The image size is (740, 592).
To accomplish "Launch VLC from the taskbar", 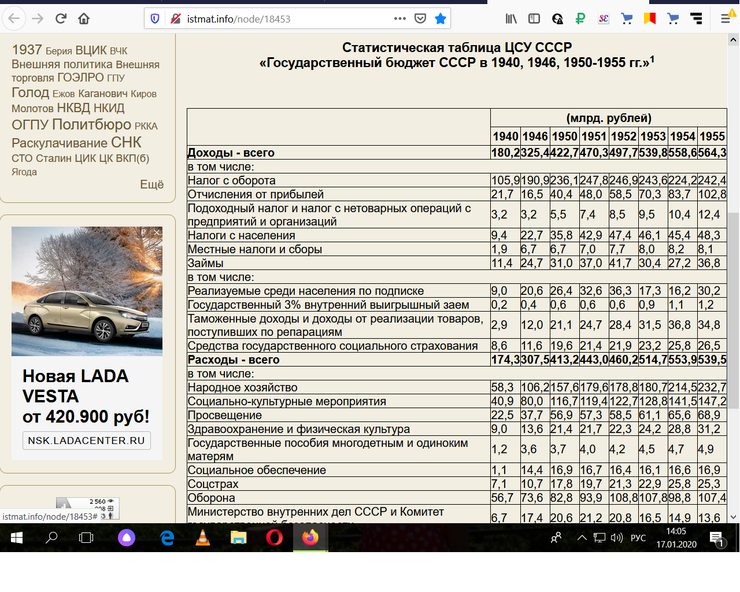I will [201, 537].
